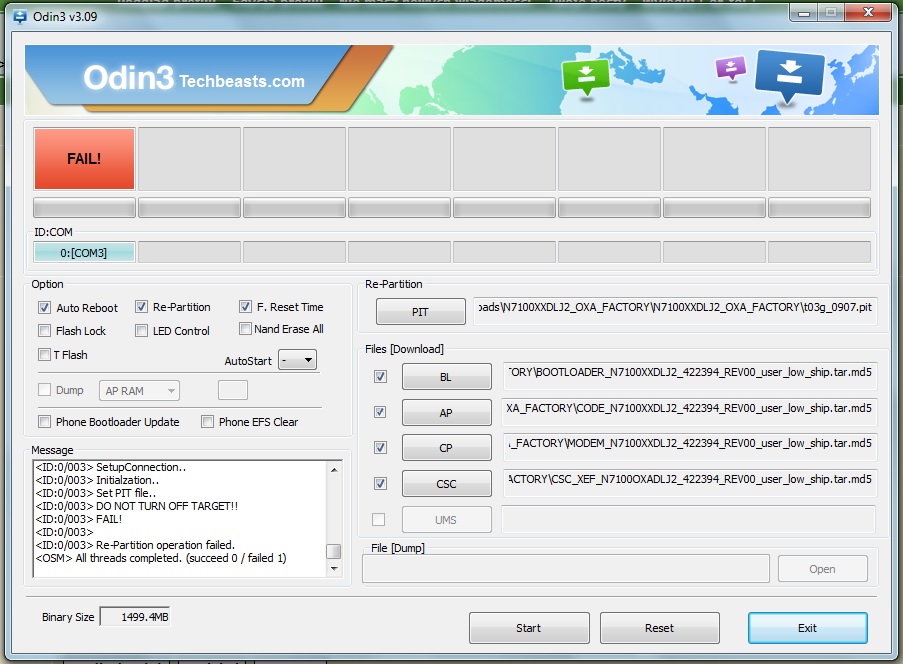
Task: Click 'Re-Partition operation failed.' log line
Action: 135,545
